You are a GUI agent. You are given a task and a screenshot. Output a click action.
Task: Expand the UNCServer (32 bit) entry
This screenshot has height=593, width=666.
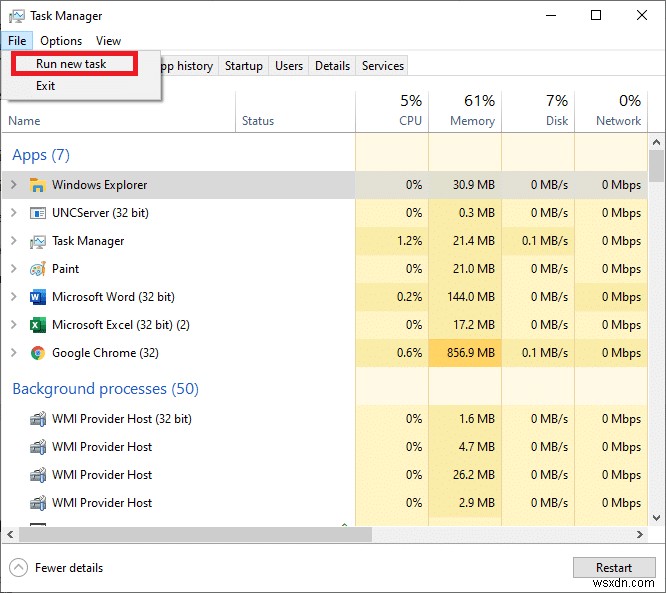click(x=14, y=213)
